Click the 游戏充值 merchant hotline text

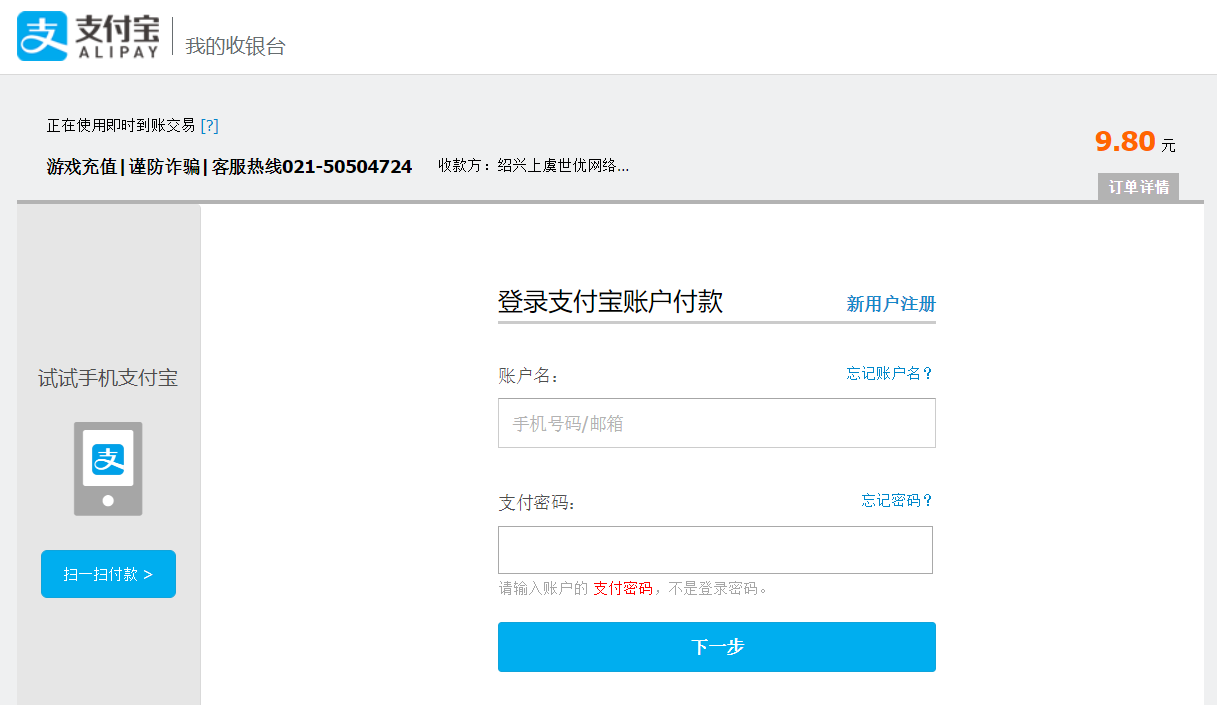point(228,165)
